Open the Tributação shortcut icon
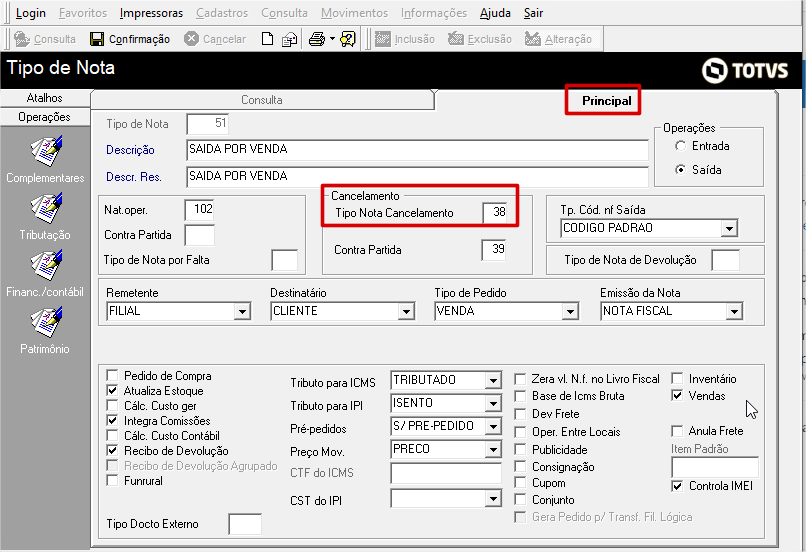 tap(46, 208)
